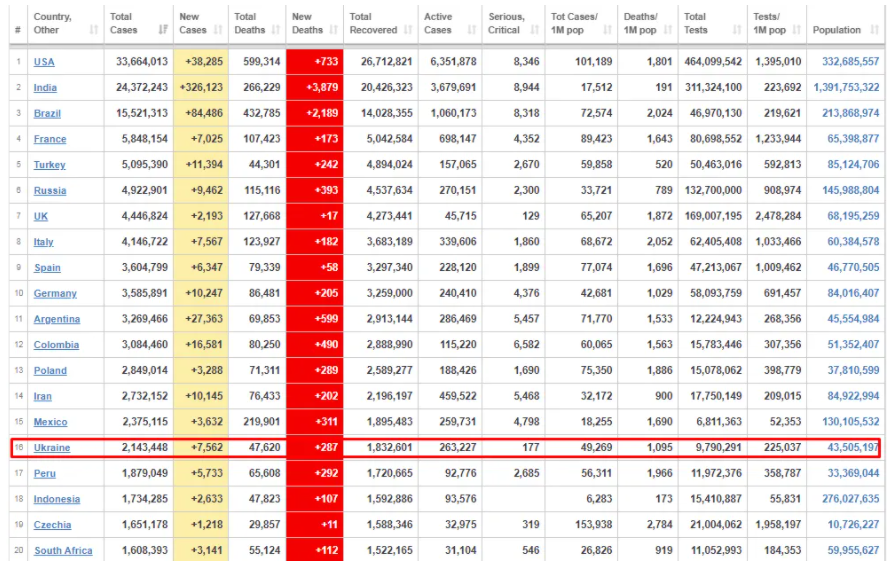
Task: Sort by Total Deaths using its sort icon
Action: 275,31
